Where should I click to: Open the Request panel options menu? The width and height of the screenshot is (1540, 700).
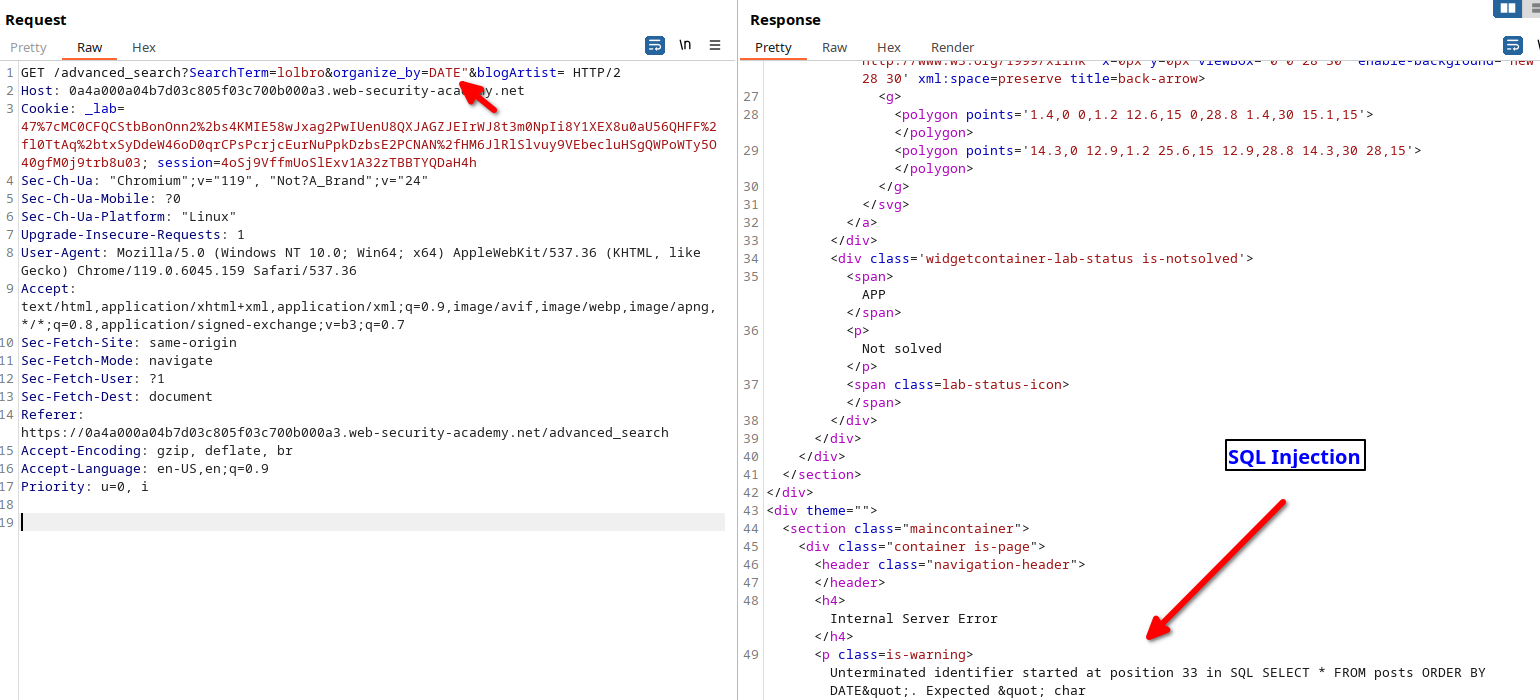(x=715, y=45)
